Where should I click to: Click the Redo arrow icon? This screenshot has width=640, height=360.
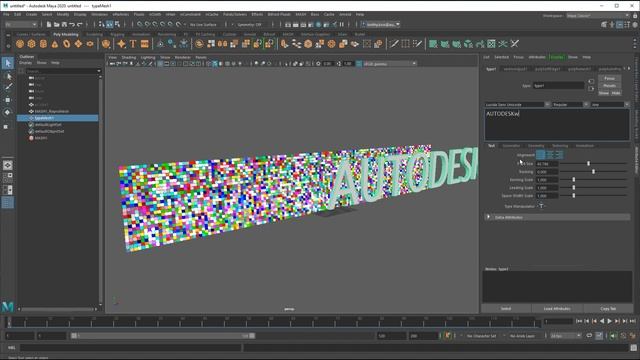80,24
